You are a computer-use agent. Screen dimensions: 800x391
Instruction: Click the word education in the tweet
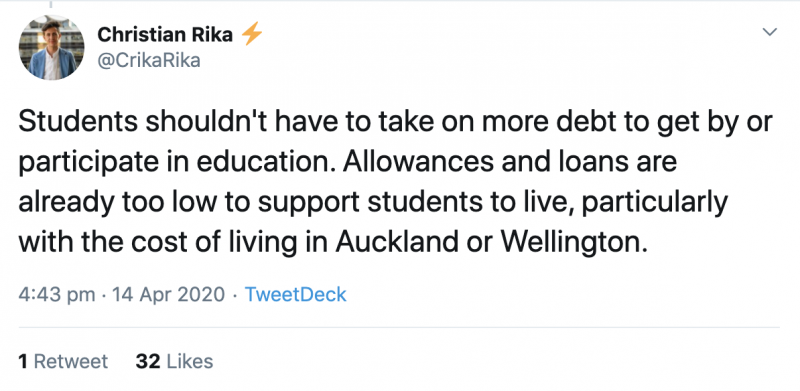pyautogui.click(x=276, y=163)
